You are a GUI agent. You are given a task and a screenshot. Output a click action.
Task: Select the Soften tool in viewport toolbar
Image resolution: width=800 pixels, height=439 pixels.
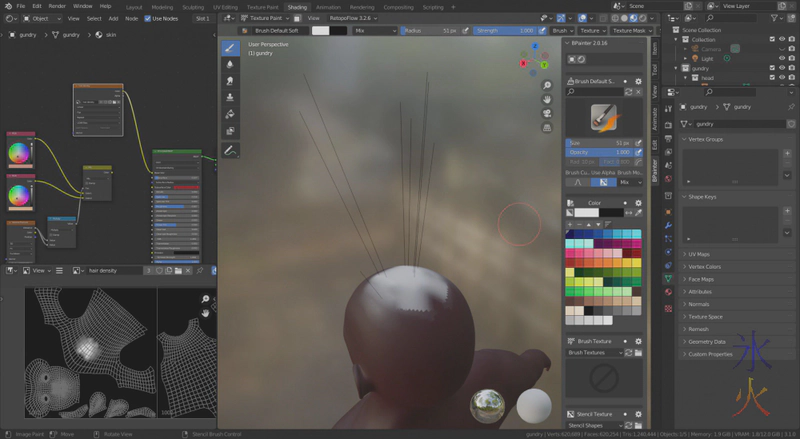click(230, 64)
